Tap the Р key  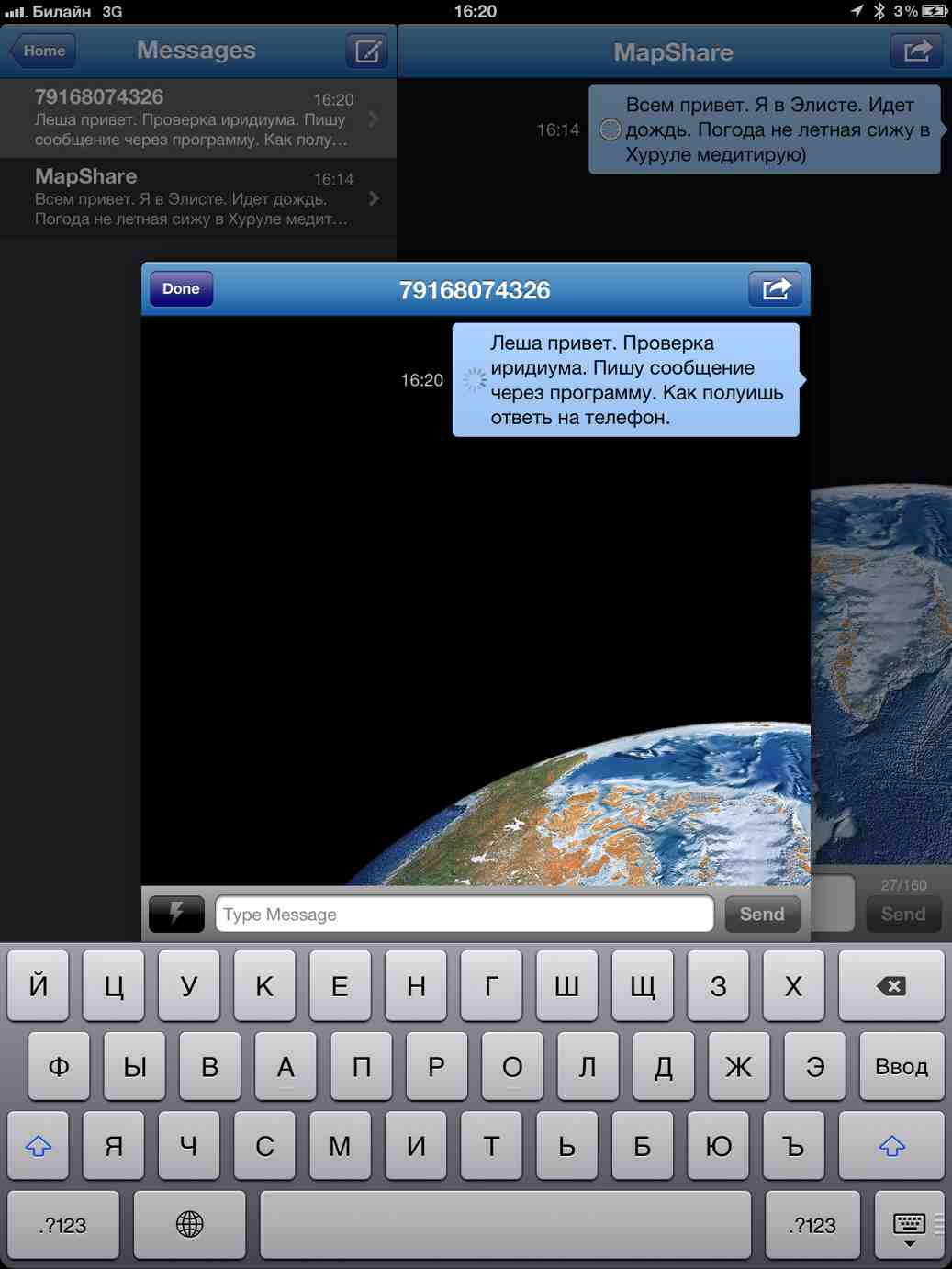pos(437,1066)
